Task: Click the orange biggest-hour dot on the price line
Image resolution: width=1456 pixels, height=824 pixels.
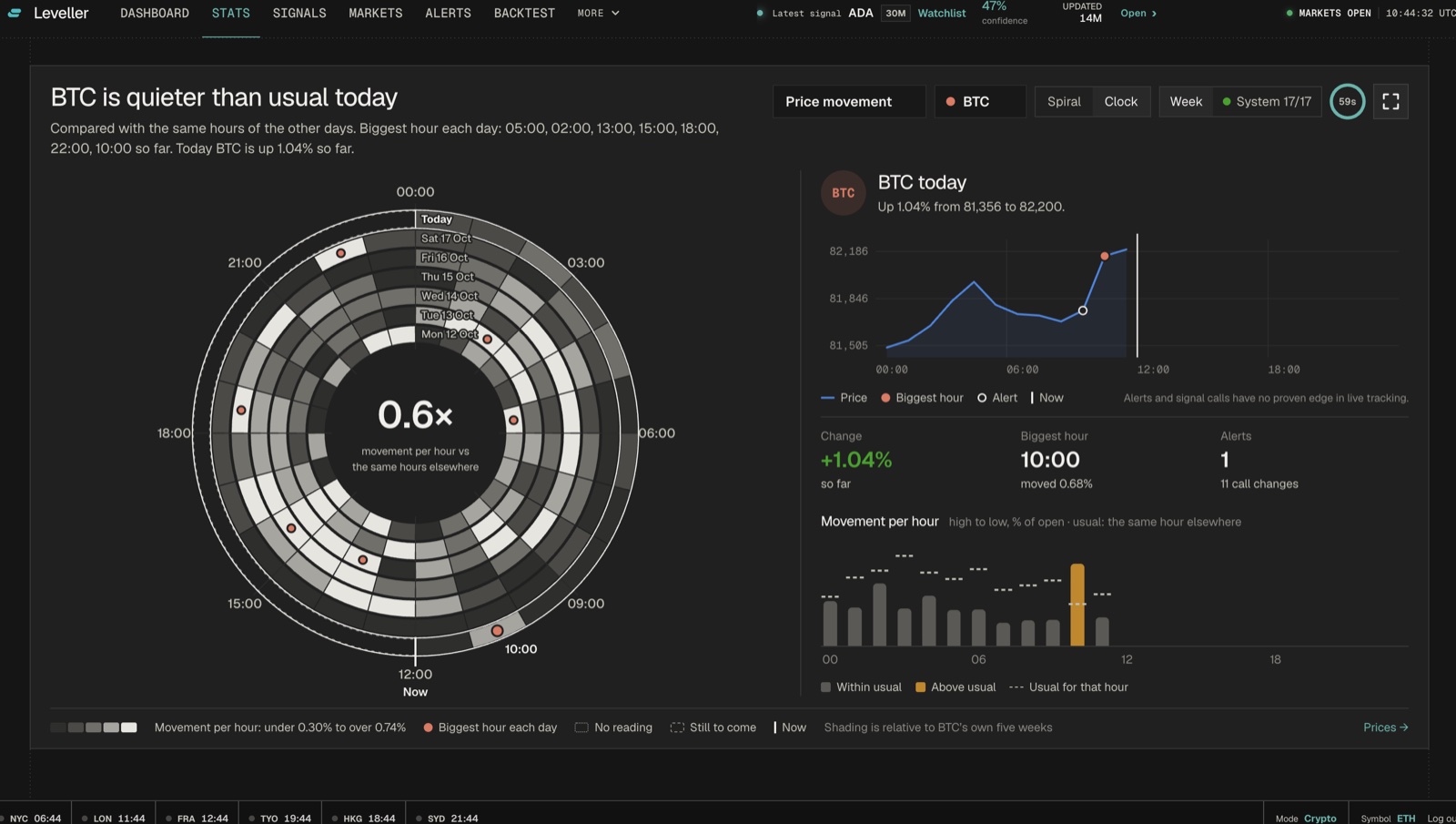Action: click(x=1105, y=256)
